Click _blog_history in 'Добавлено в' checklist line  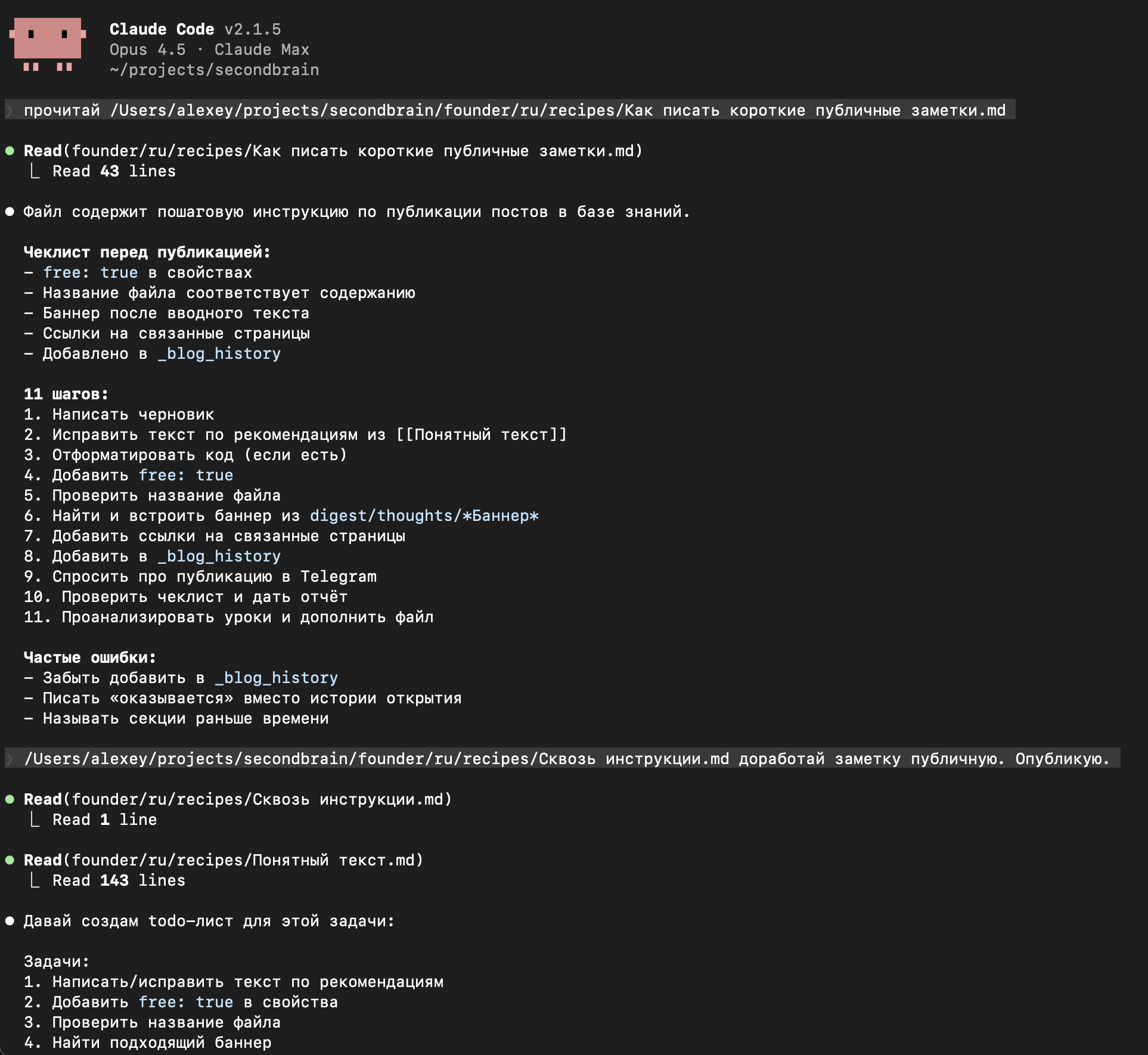pyautogui.click(x=219, y=354)
